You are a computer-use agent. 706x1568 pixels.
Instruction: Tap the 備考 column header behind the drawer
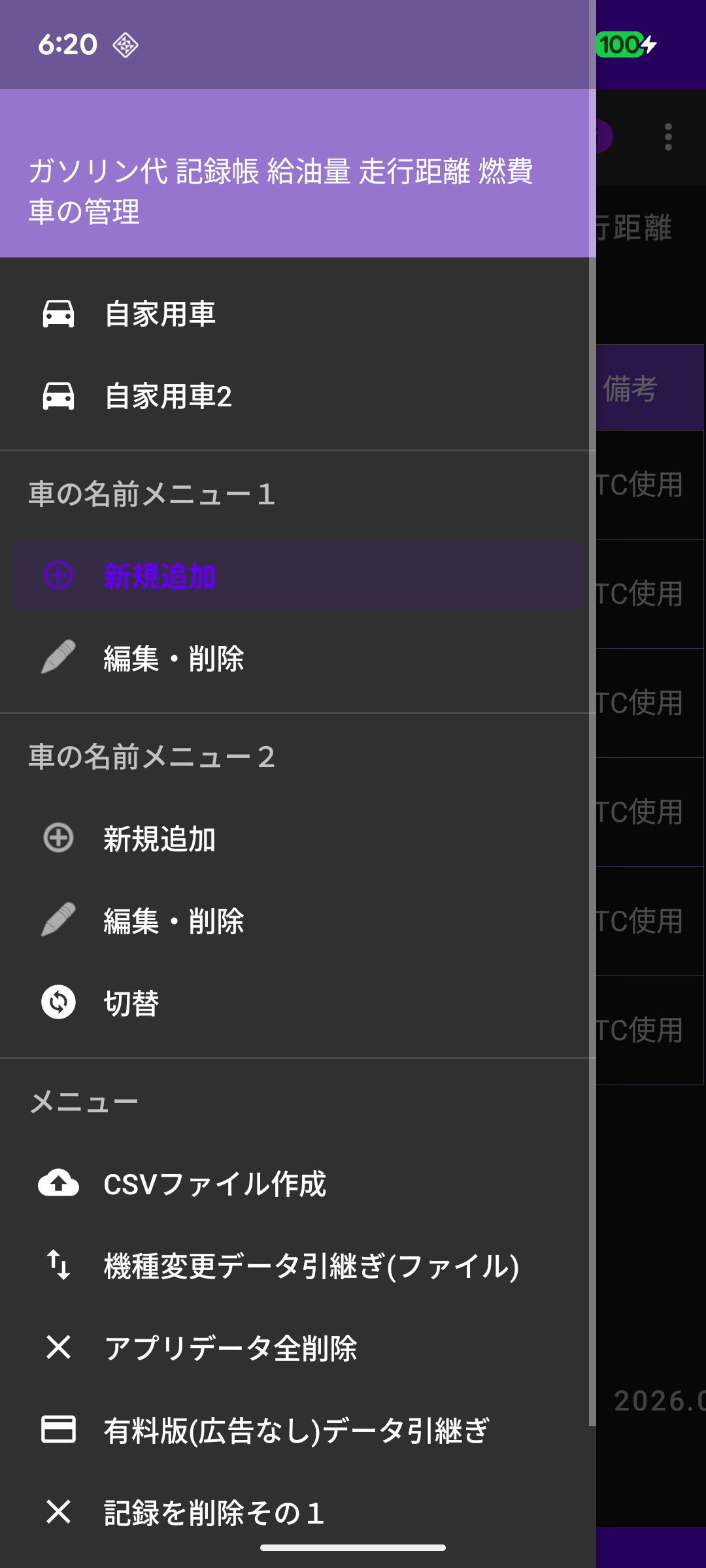point(630,388)
